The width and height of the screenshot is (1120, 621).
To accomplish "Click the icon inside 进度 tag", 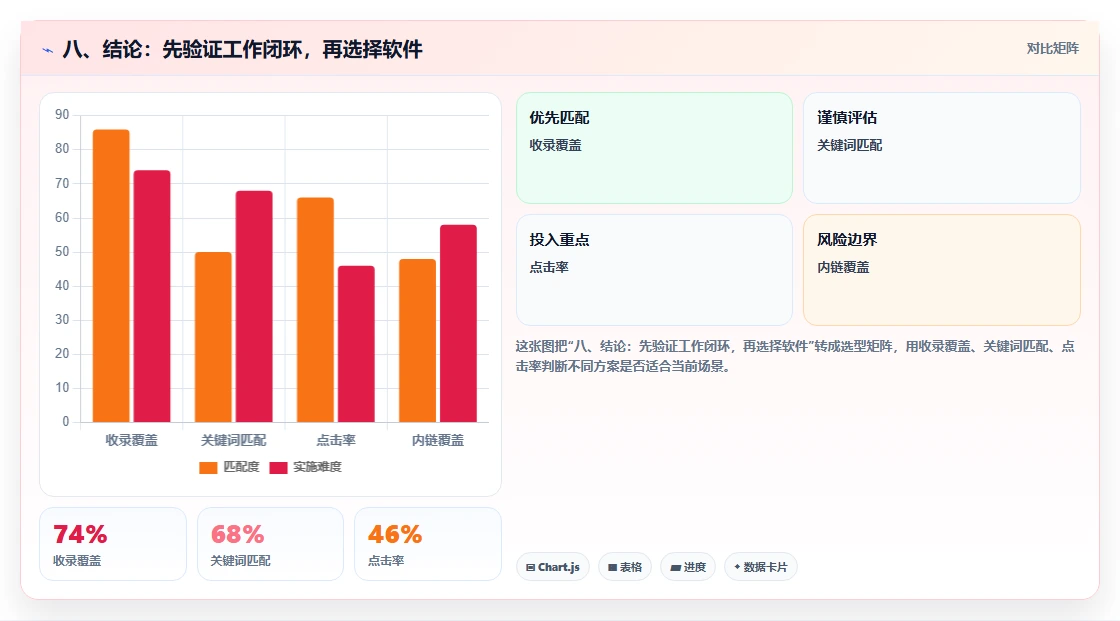I will coord(675,567).
